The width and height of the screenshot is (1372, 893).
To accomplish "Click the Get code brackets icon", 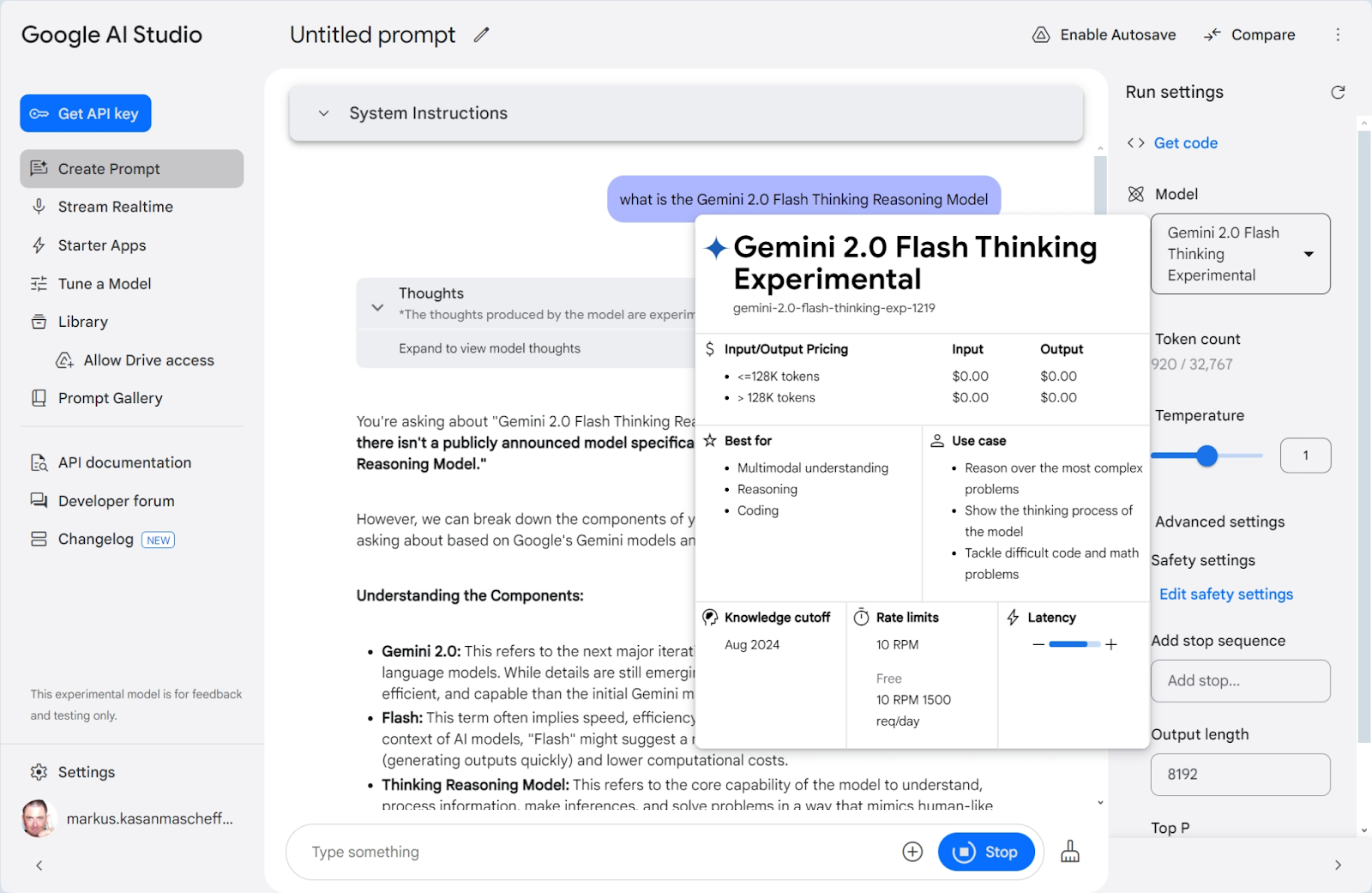I will (x=1136, y=142).
